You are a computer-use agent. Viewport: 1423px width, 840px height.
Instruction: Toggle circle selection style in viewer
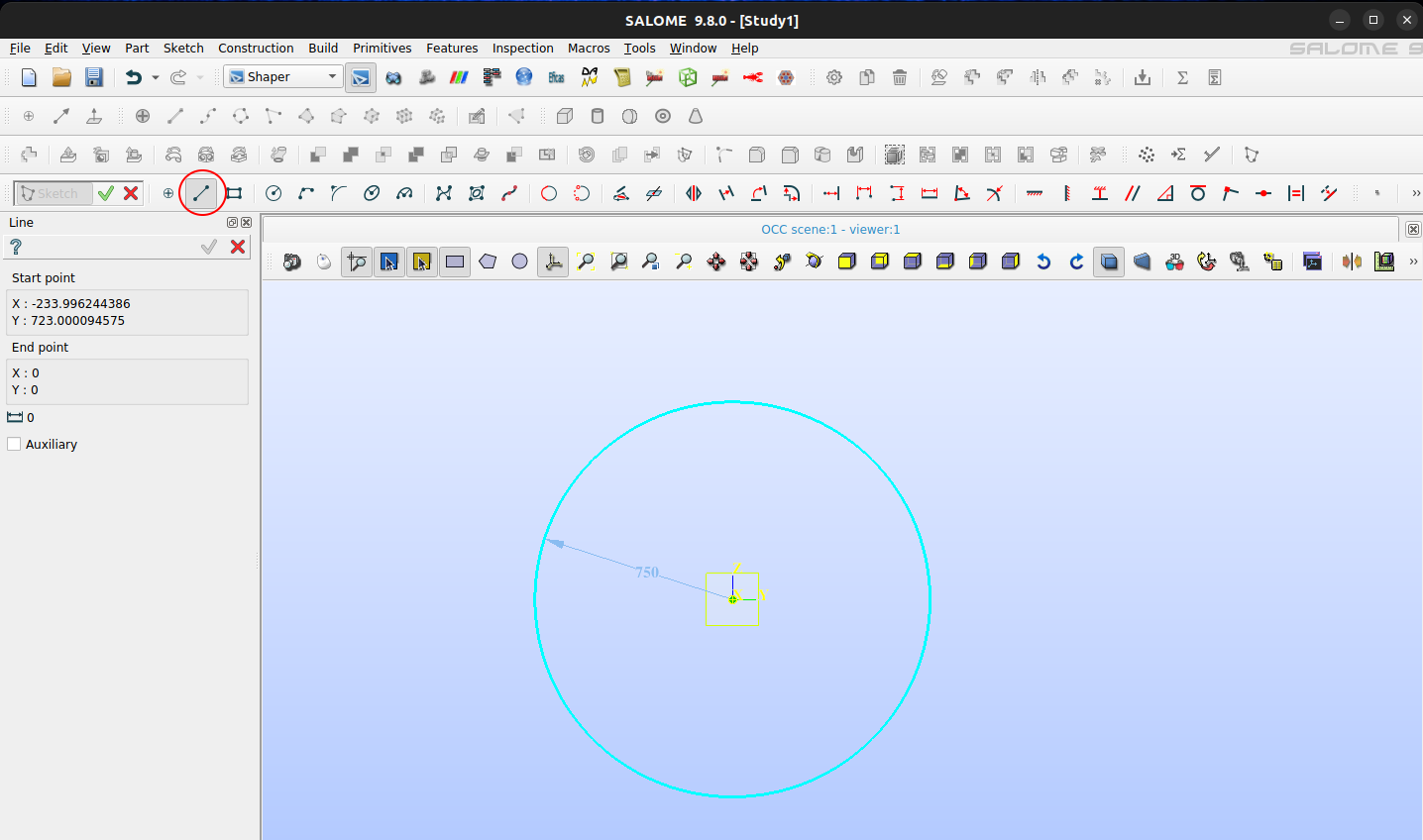tap(520, 262)
